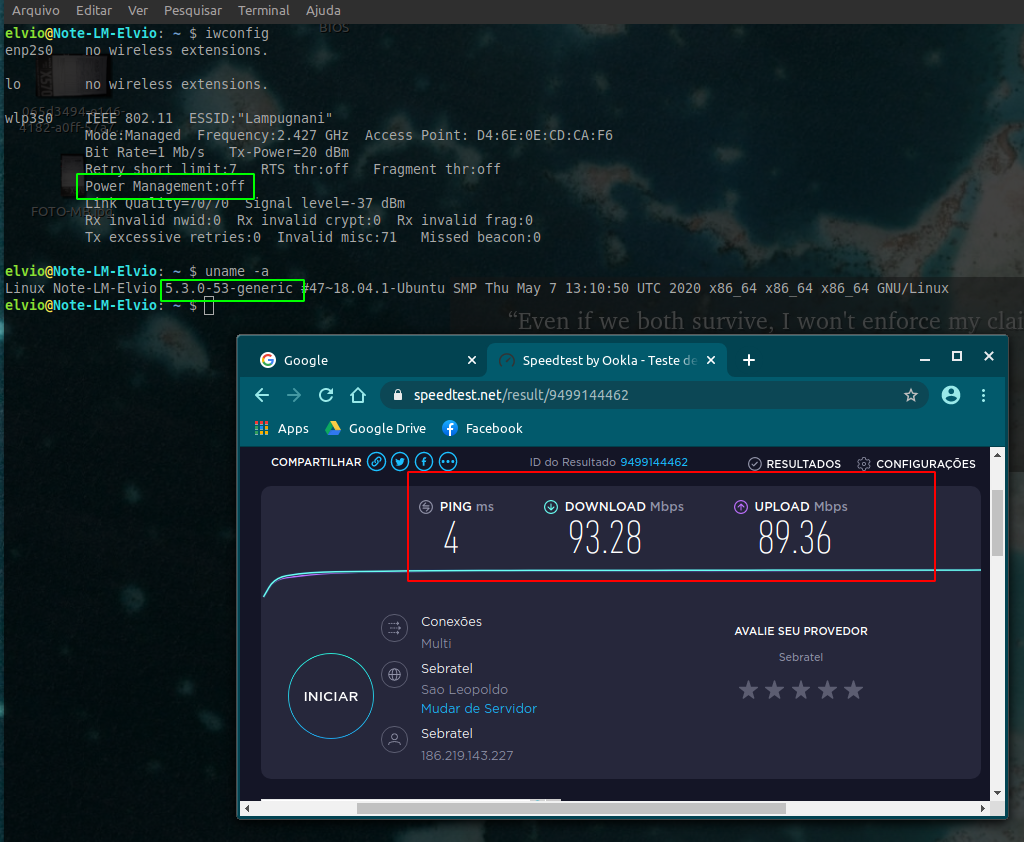This screenshot has width=1024, height=842.
Task: Share the result on Twitter
Action: (400, 462)
